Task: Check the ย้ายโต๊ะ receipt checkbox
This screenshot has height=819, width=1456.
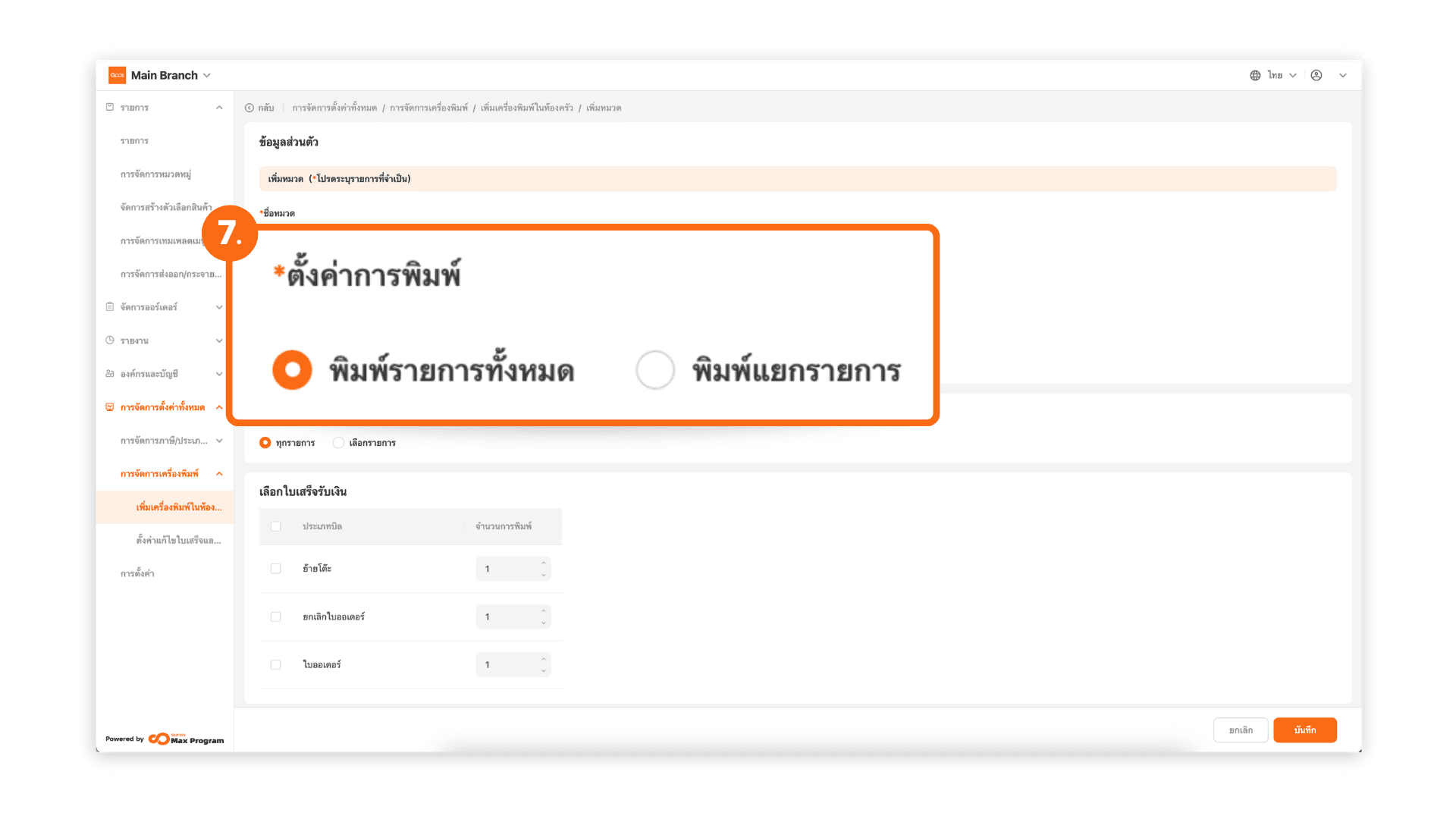Action: click(x=275, y=569)
